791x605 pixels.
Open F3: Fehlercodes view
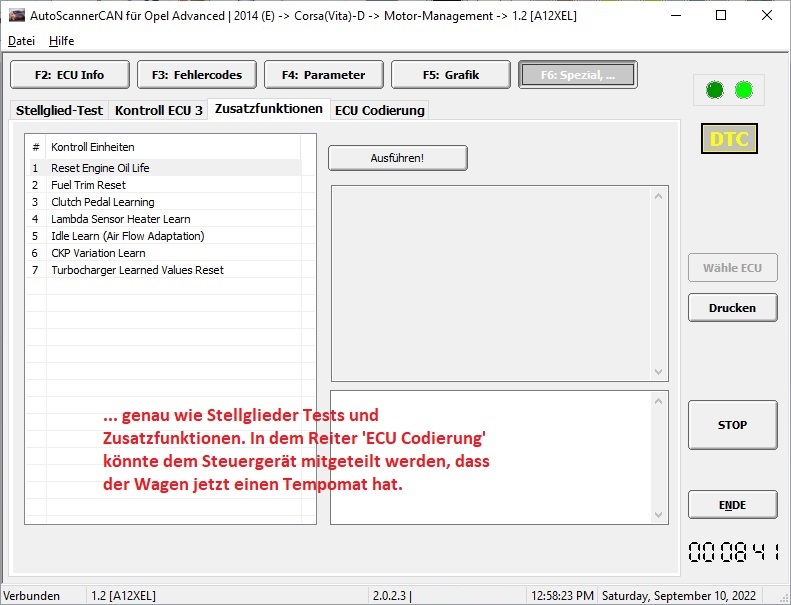pyautogui.click(x=196, y=74)
